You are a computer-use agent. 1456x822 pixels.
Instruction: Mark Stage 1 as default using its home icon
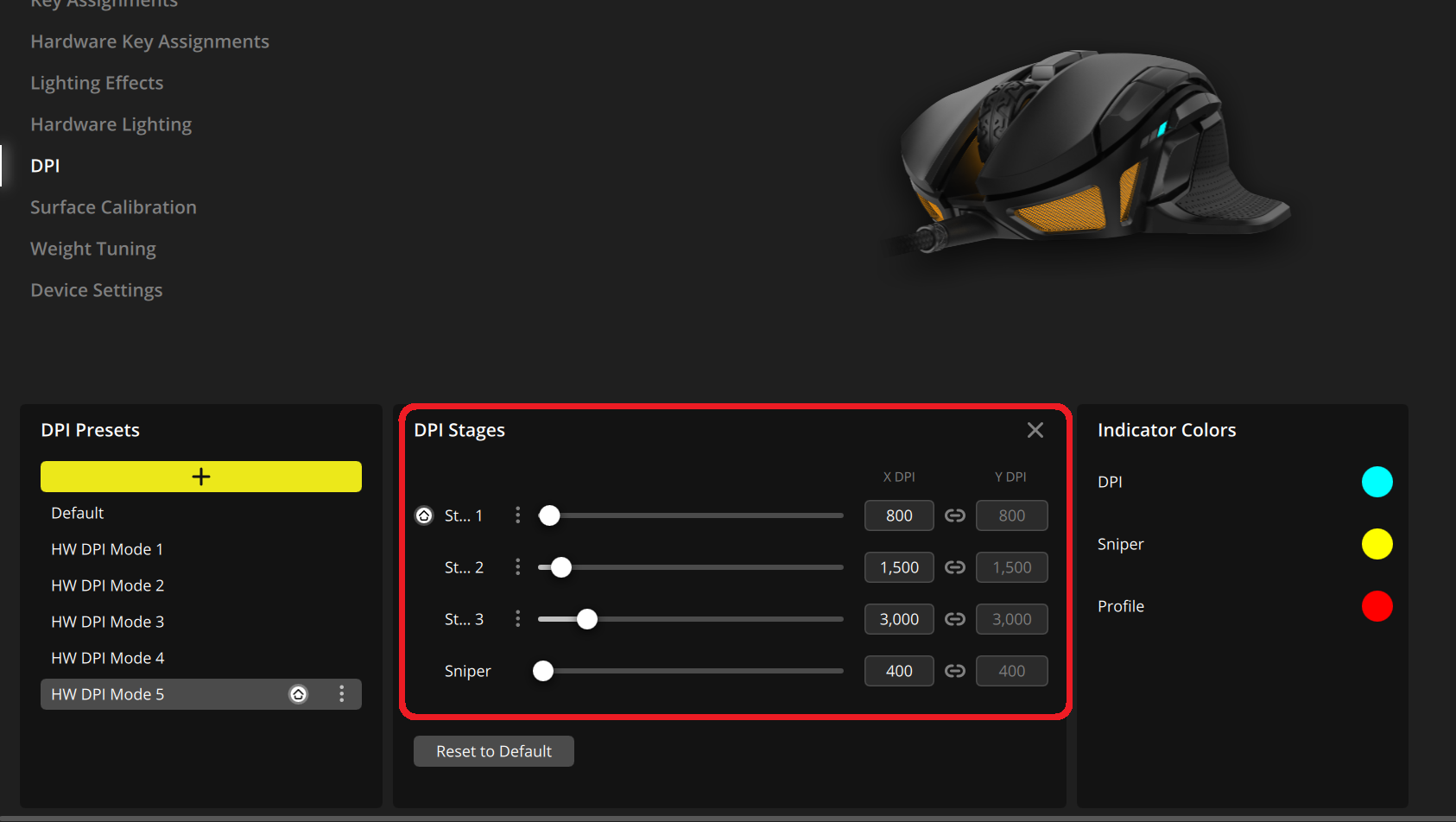tap(423, 515)
